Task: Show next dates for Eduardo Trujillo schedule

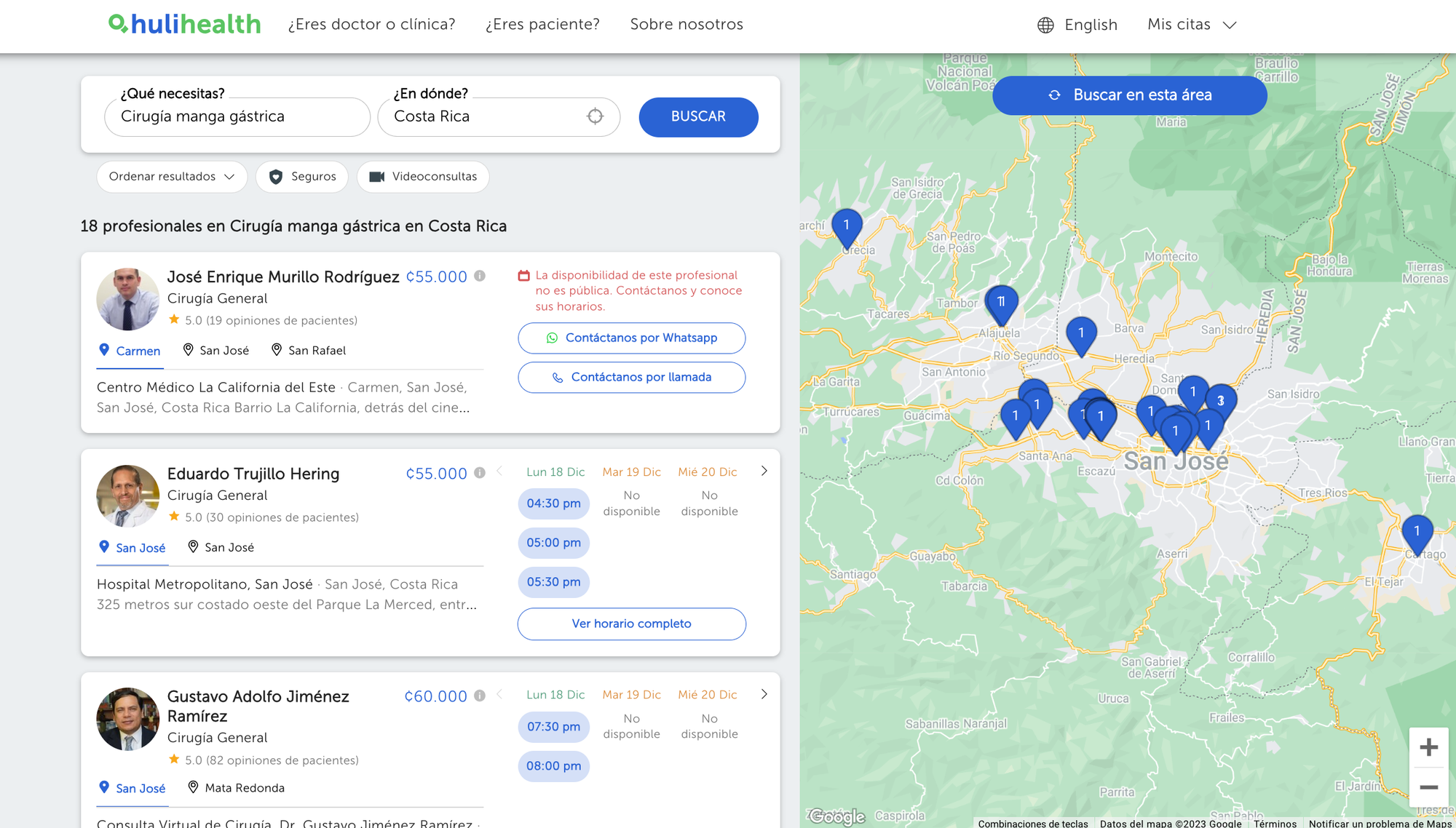Action: point(764,471)
